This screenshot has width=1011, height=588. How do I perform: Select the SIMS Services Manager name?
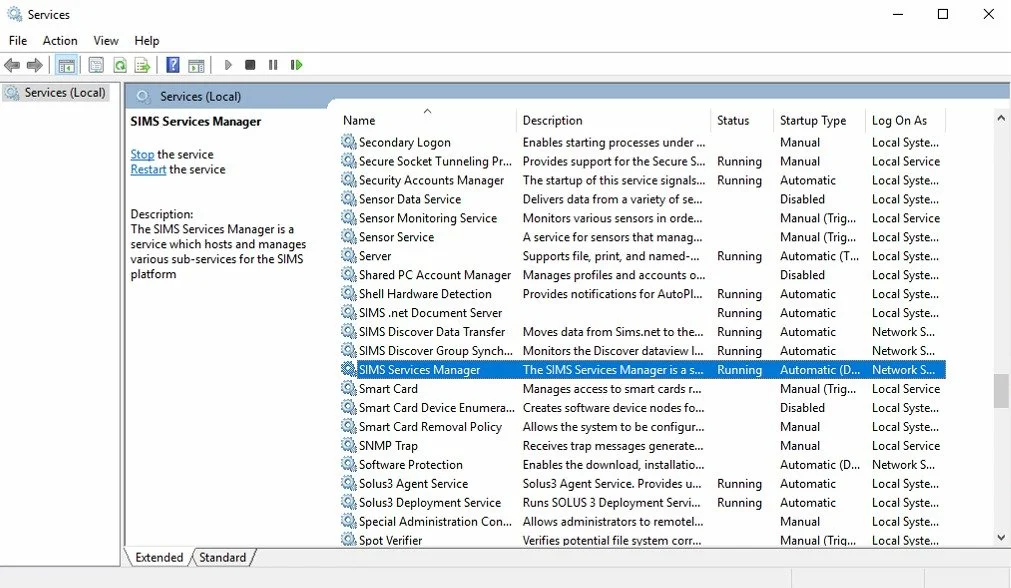pyautogui.click(x=419, y=369)
